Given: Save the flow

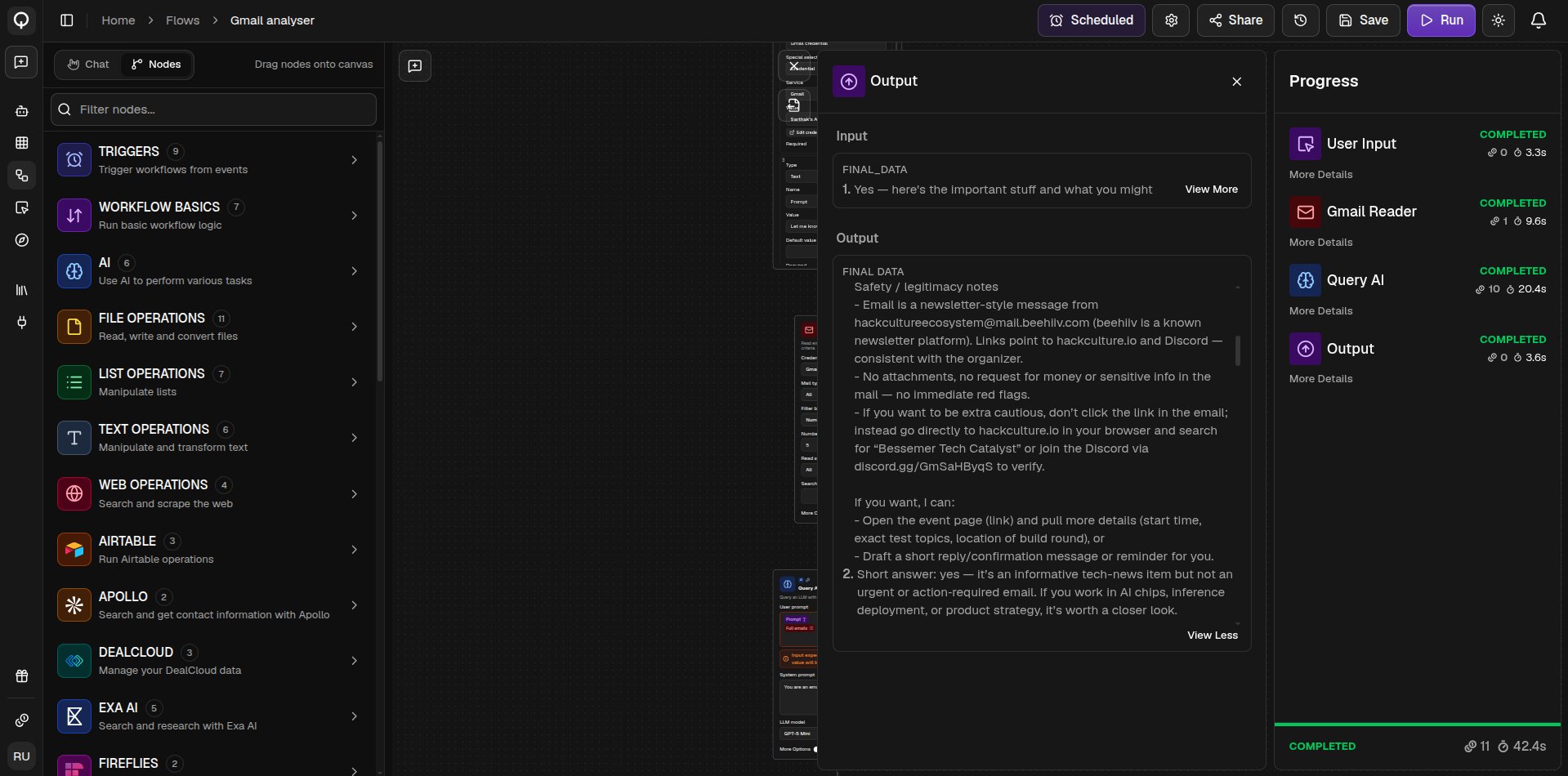Looking at the screenshot, I should click(x=1363, y=20).
